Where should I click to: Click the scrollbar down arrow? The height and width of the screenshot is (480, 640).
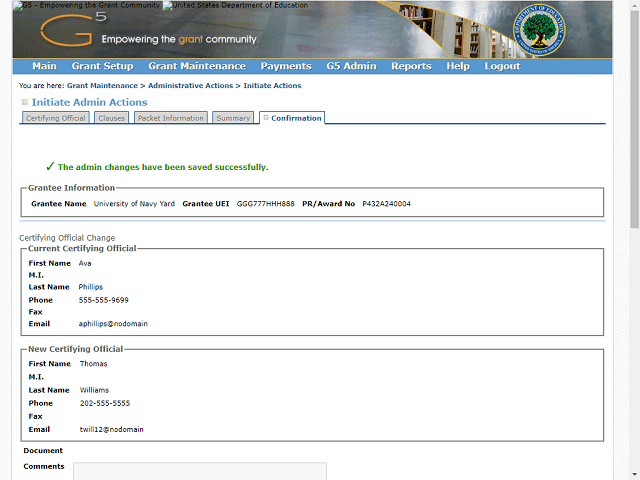click(635, 476)
